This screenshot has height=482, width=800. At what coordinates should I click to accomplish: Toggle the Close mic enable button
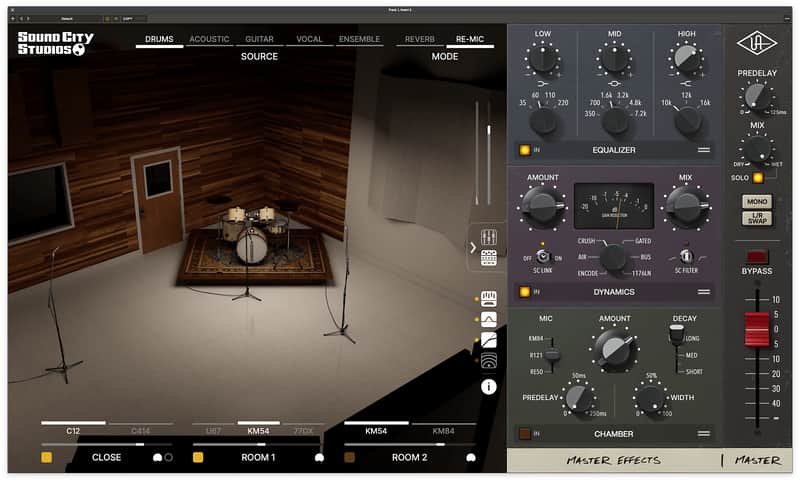pos(46,457)
